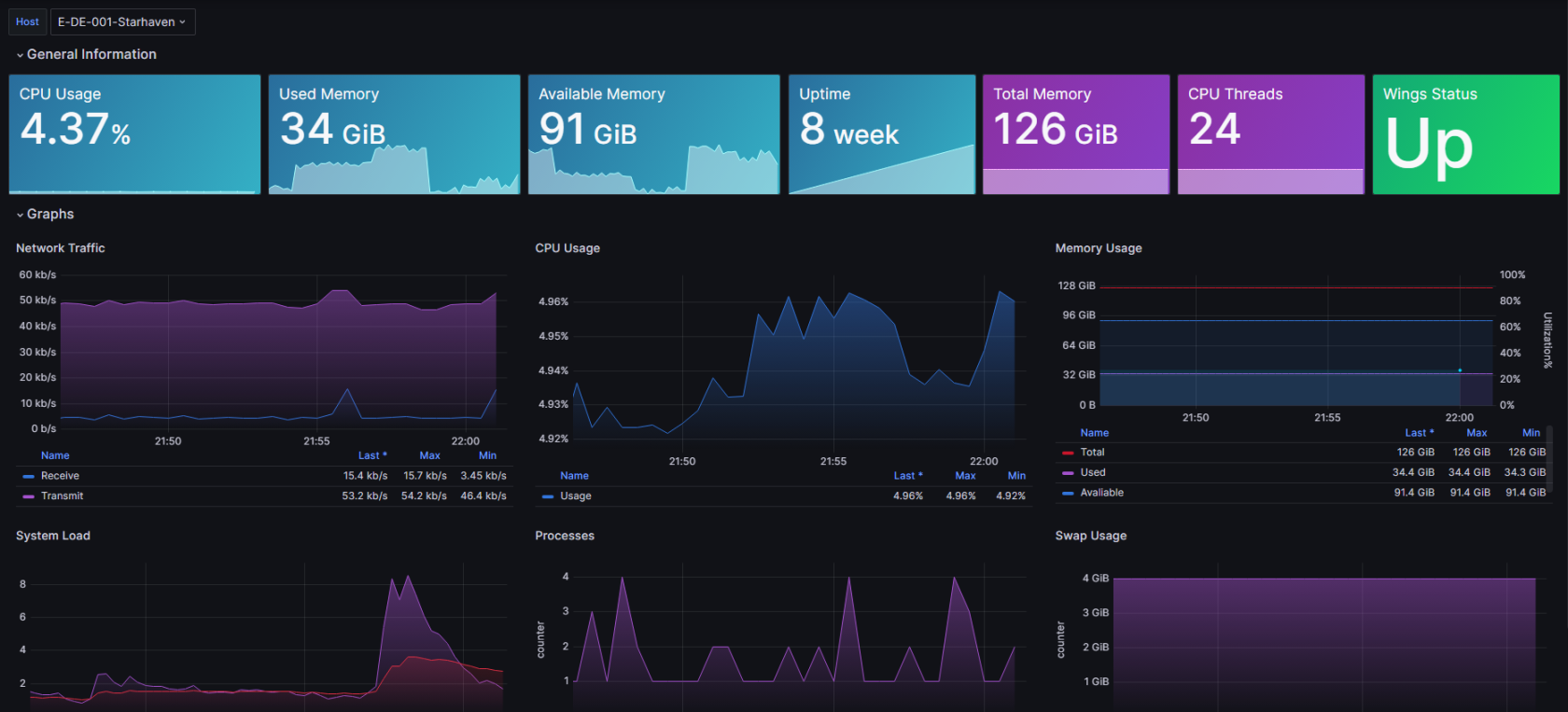This screenshot has height=712, width=1568.
Task: Toggle the Used series in Memory Usage legend
Action: tap(1093, 473)
